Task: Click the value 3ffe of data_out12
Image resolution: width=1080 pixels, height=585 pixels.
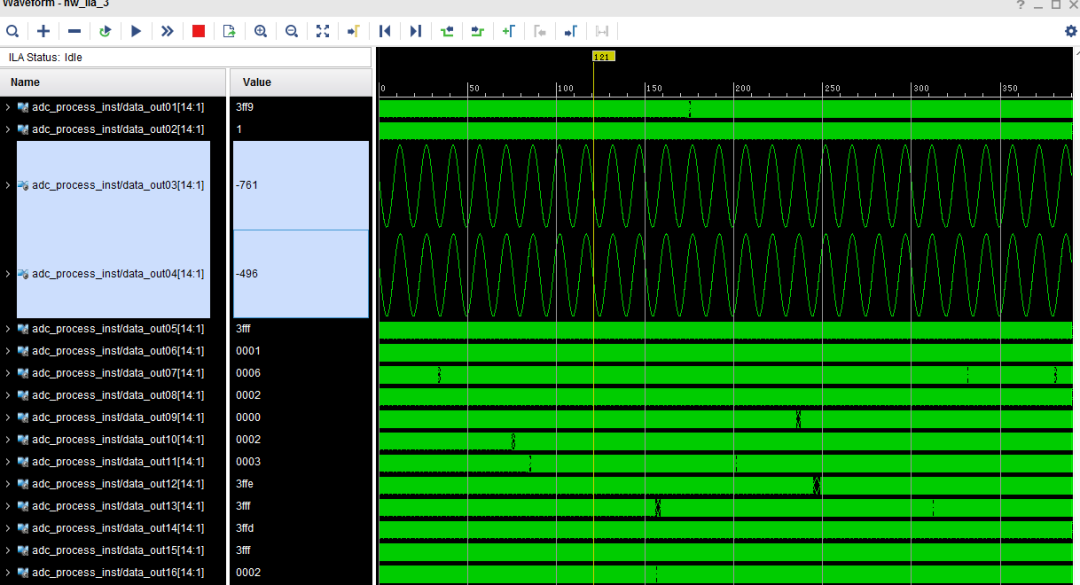Action: [x=245, y=484]
